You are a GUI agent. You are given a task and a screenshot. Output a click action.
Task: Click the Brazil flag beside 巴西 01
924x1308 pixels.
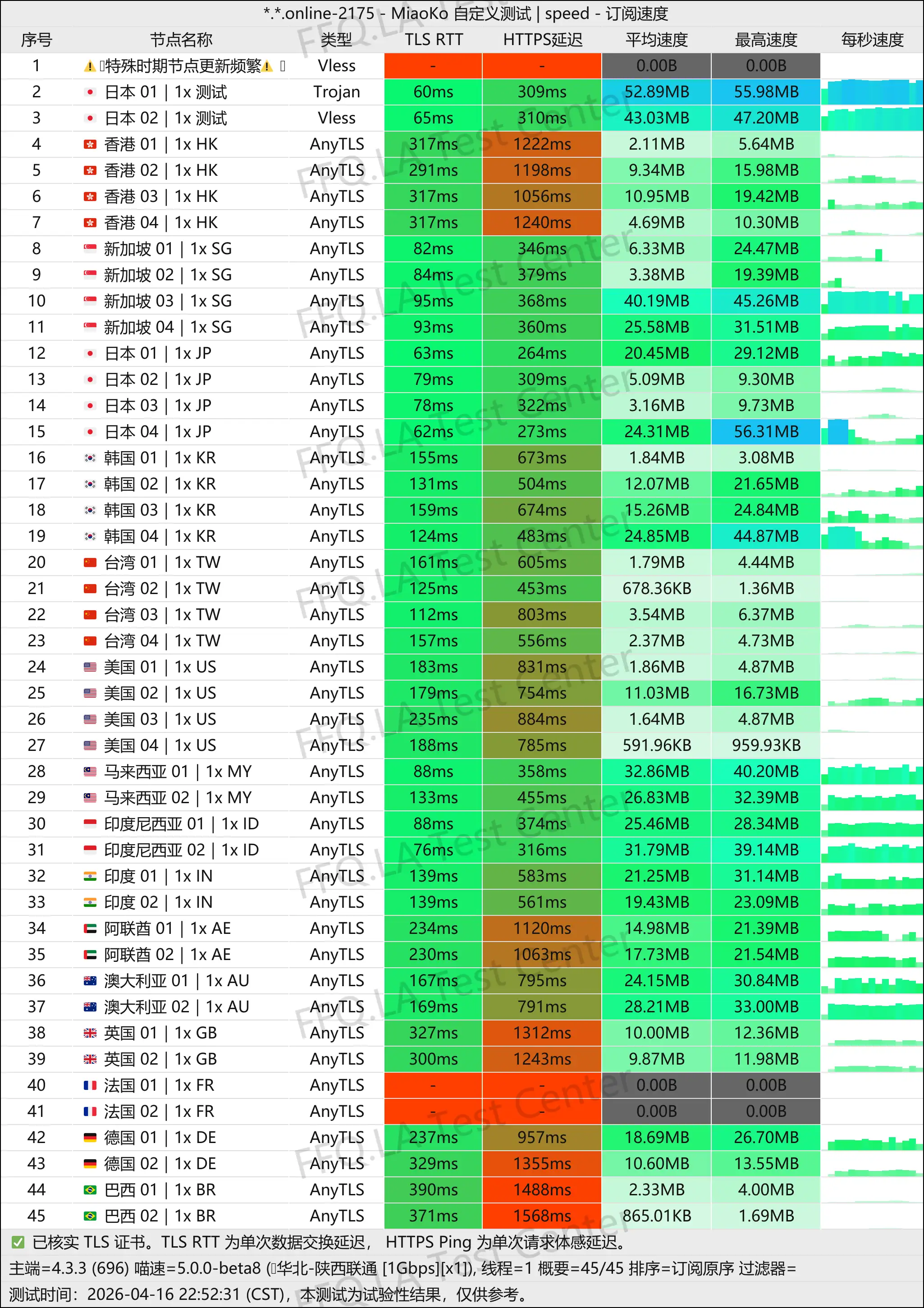point(89,1190)
